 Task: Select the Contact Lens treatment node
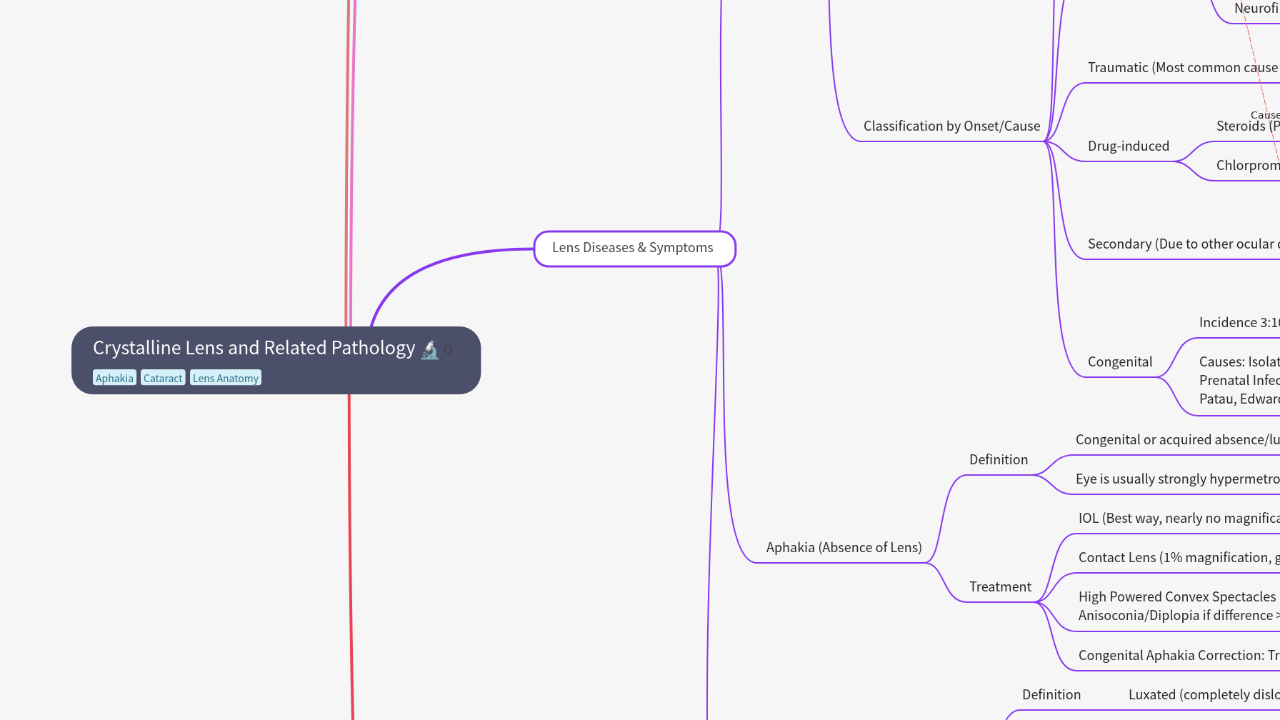coord(1178,557)
